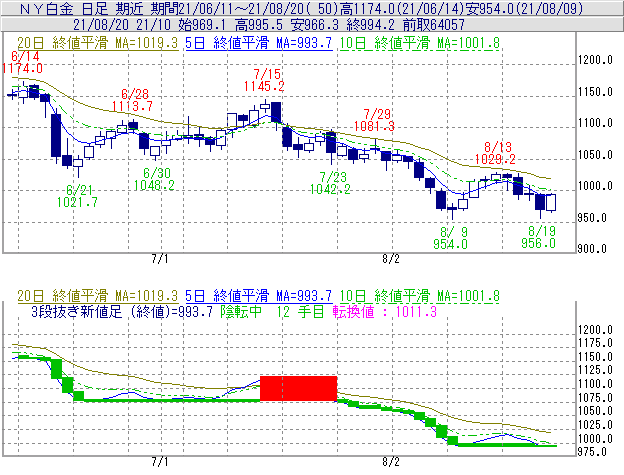The image size is (624, 475).
Task: Select the 8/2 date on upper chart axis
Action: tap(391, 258)
